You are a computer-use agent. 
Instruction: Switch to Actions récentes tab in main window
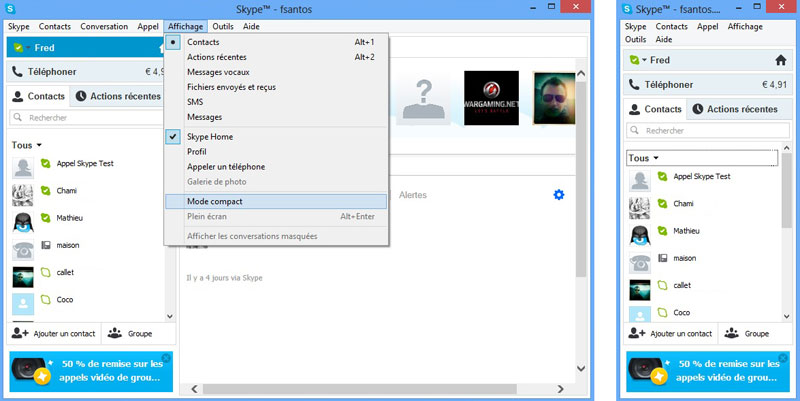[x=118, y=96]
